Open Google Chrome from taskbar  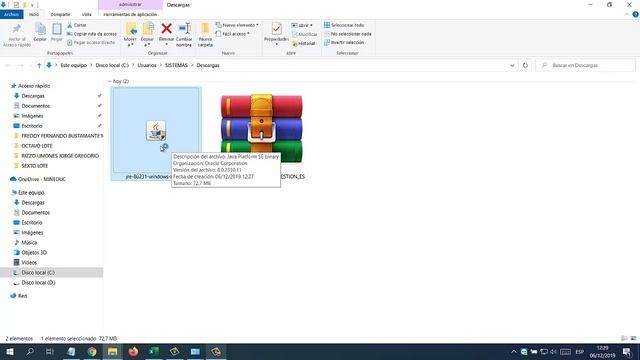pyautogui.click(x=92, y=351)
